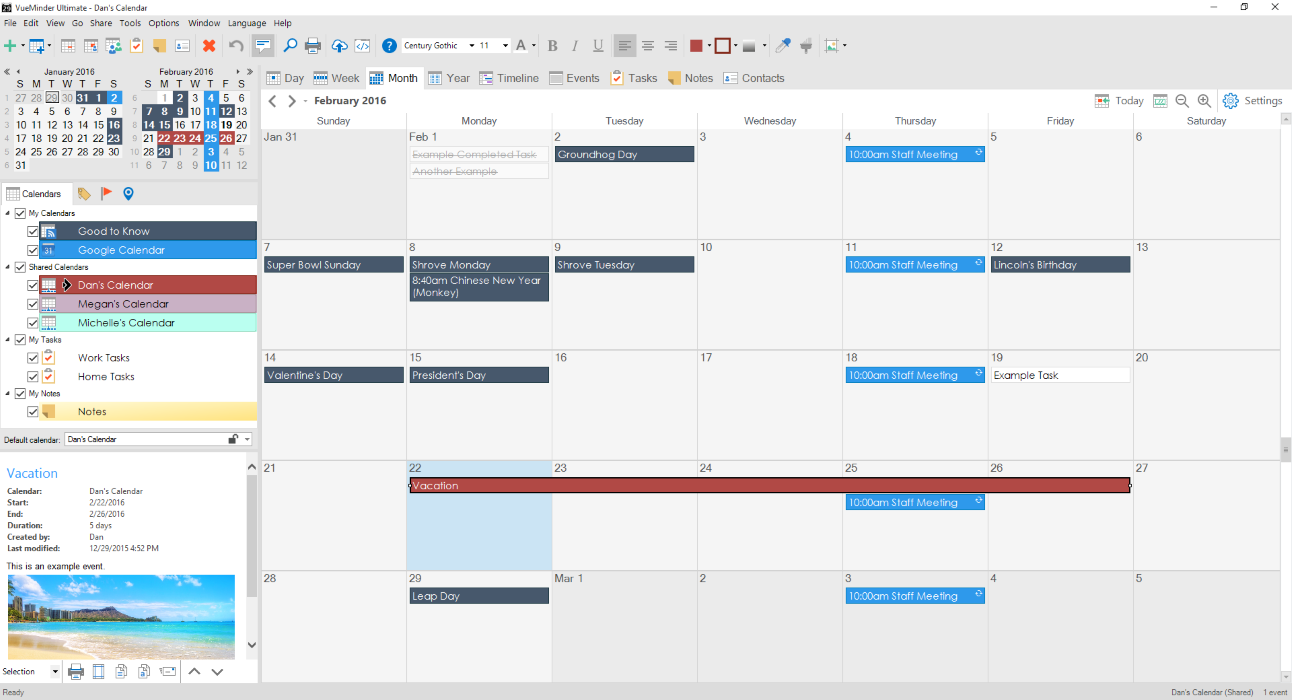Go to next month with right arrow
This screenshot has height=700, width=1292.
click(x=291, y=101)
